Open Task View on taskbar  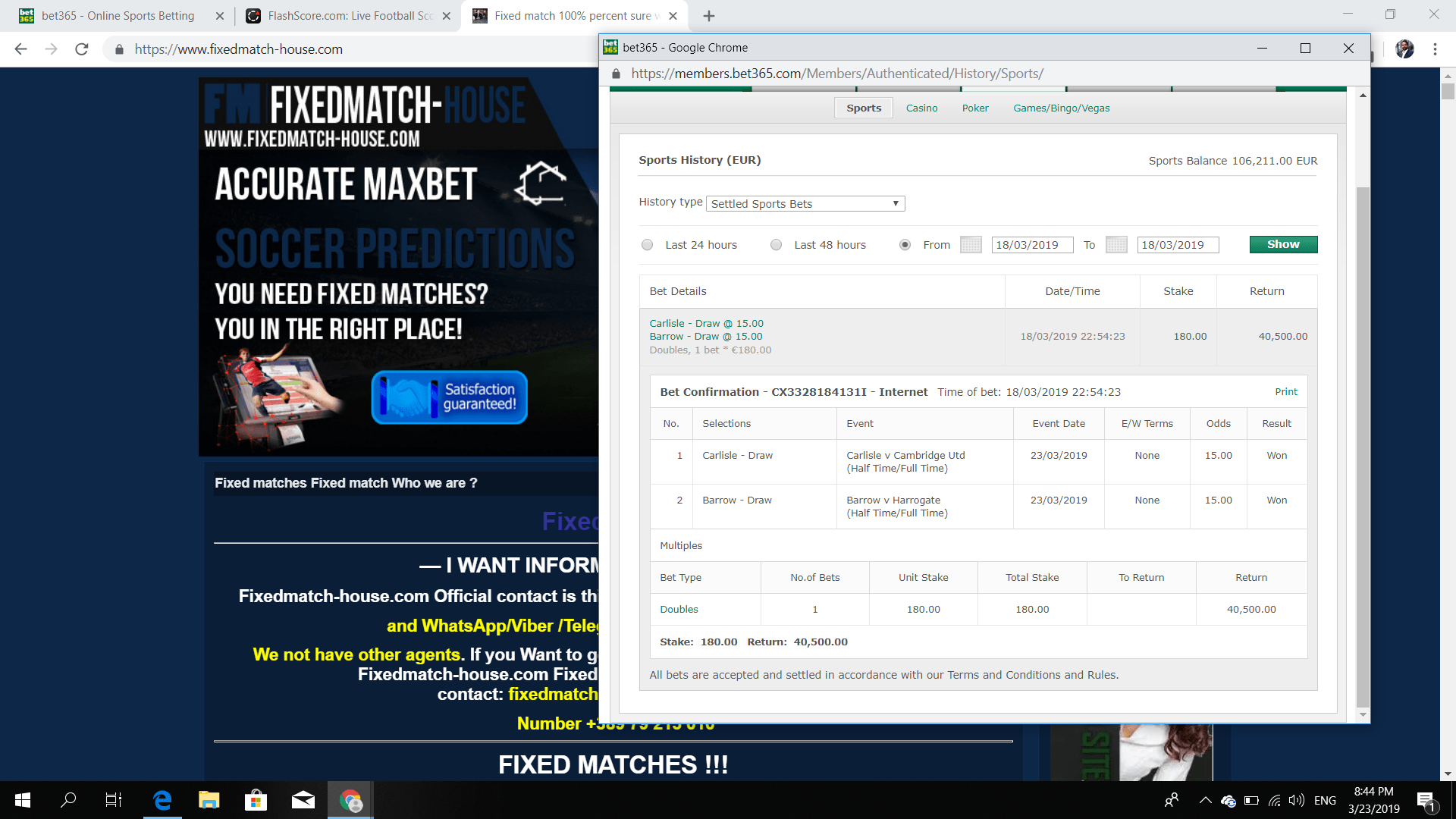(114, 800)
